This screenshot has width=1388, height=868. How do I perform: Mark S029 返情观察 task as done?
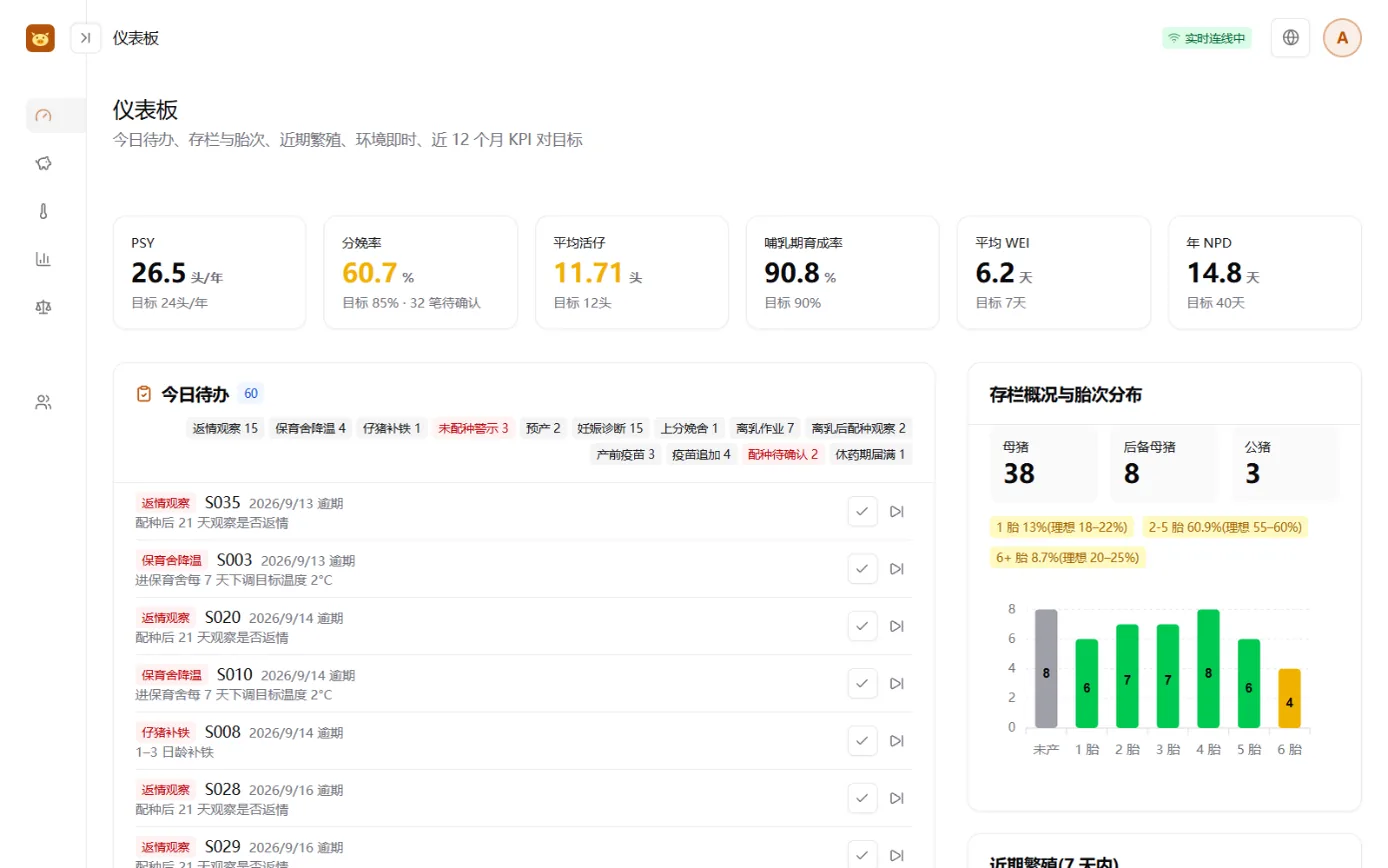click(862, 855)
